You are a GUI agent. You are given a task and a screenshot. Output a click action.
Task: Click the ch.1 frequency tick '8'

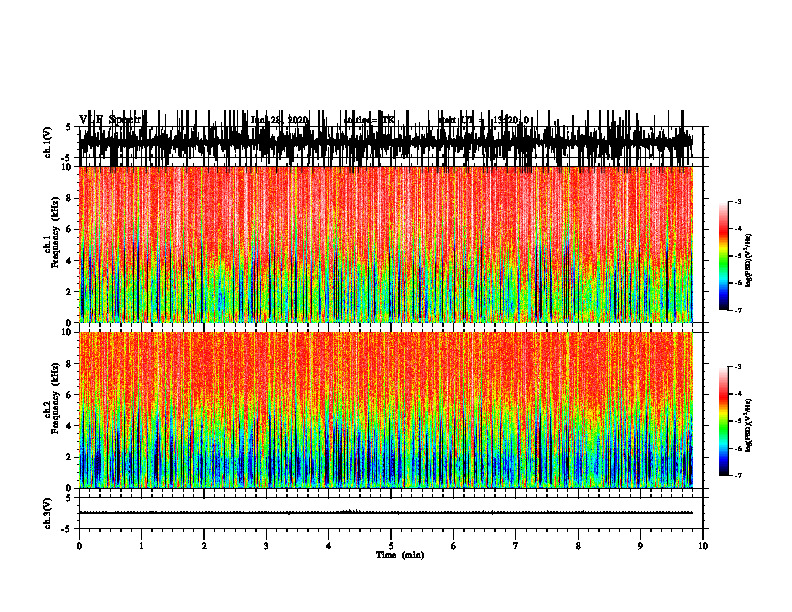click(70, 198)
